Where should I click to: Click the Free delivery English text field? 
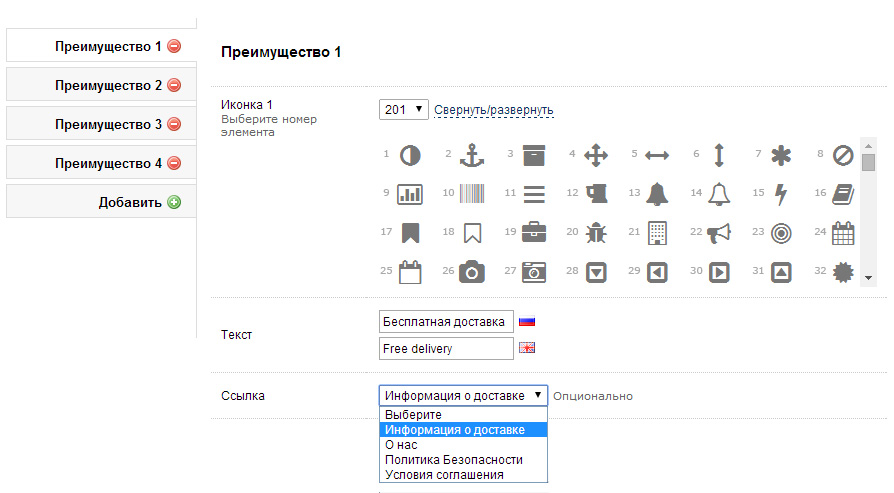pyautogui.click(x=446, y=348)
